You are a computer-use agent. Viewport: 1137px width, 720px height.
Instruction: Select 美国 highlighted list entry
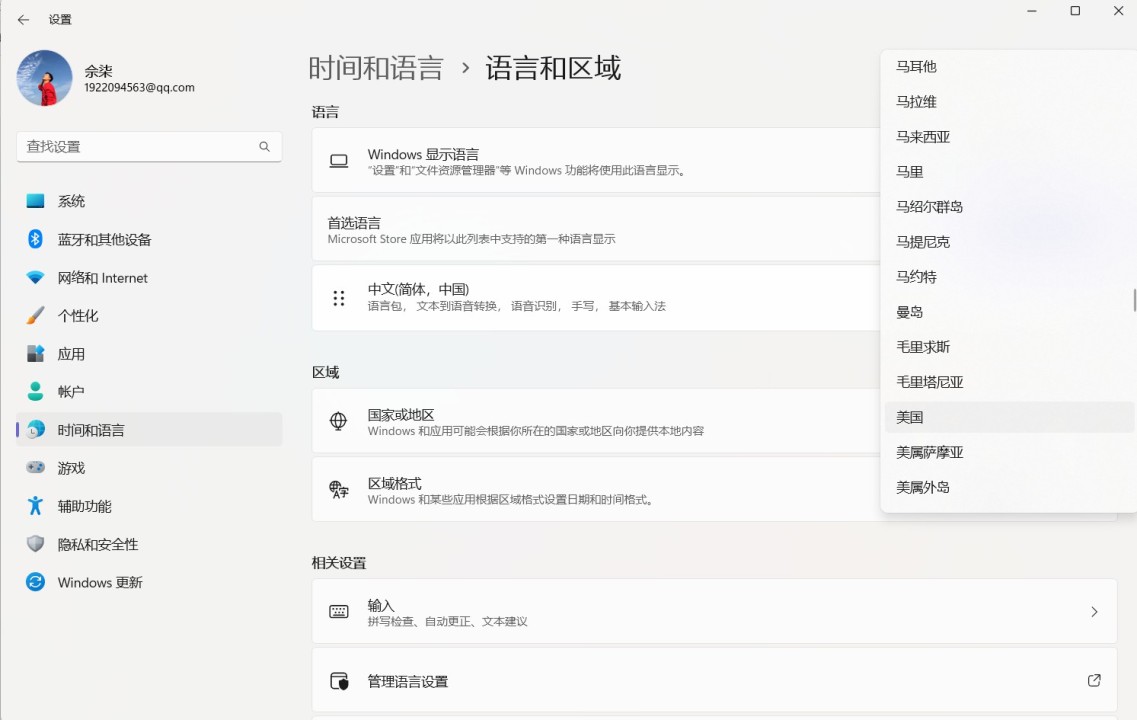point(1008,418)
